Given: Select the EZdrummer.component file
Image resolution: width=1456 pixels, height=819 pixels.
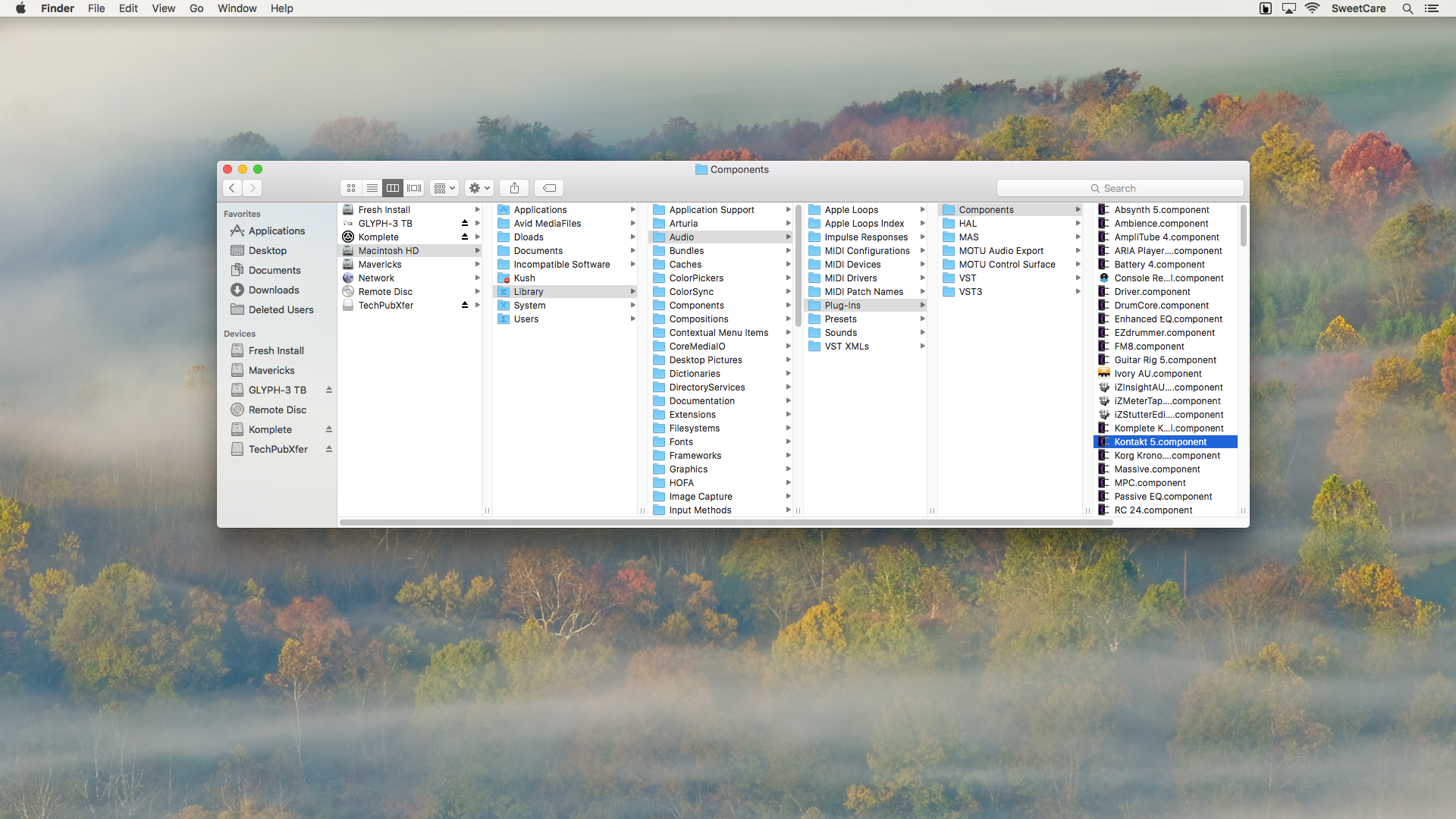Looking at the screenshot, I should pos(1164,332).
